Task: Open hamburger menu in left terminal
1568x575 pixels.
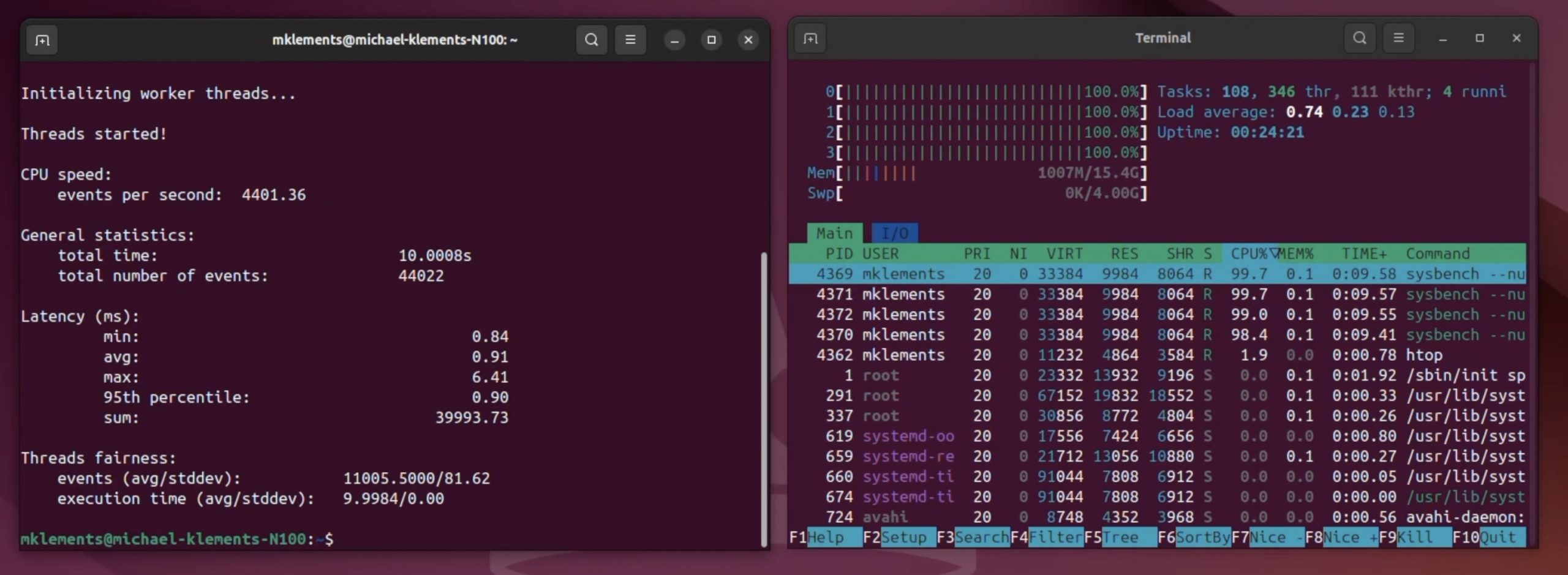Action: (x=630, y=40)
